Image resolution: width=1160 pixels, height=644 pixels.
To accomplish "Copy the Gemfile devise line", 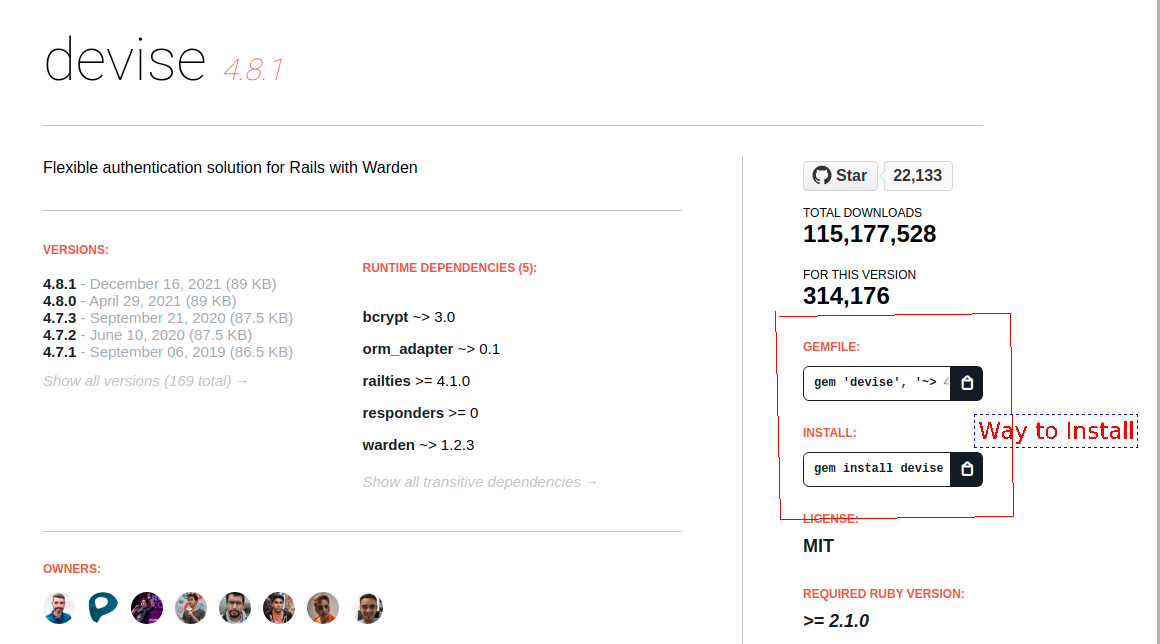I will click(966, 383).
